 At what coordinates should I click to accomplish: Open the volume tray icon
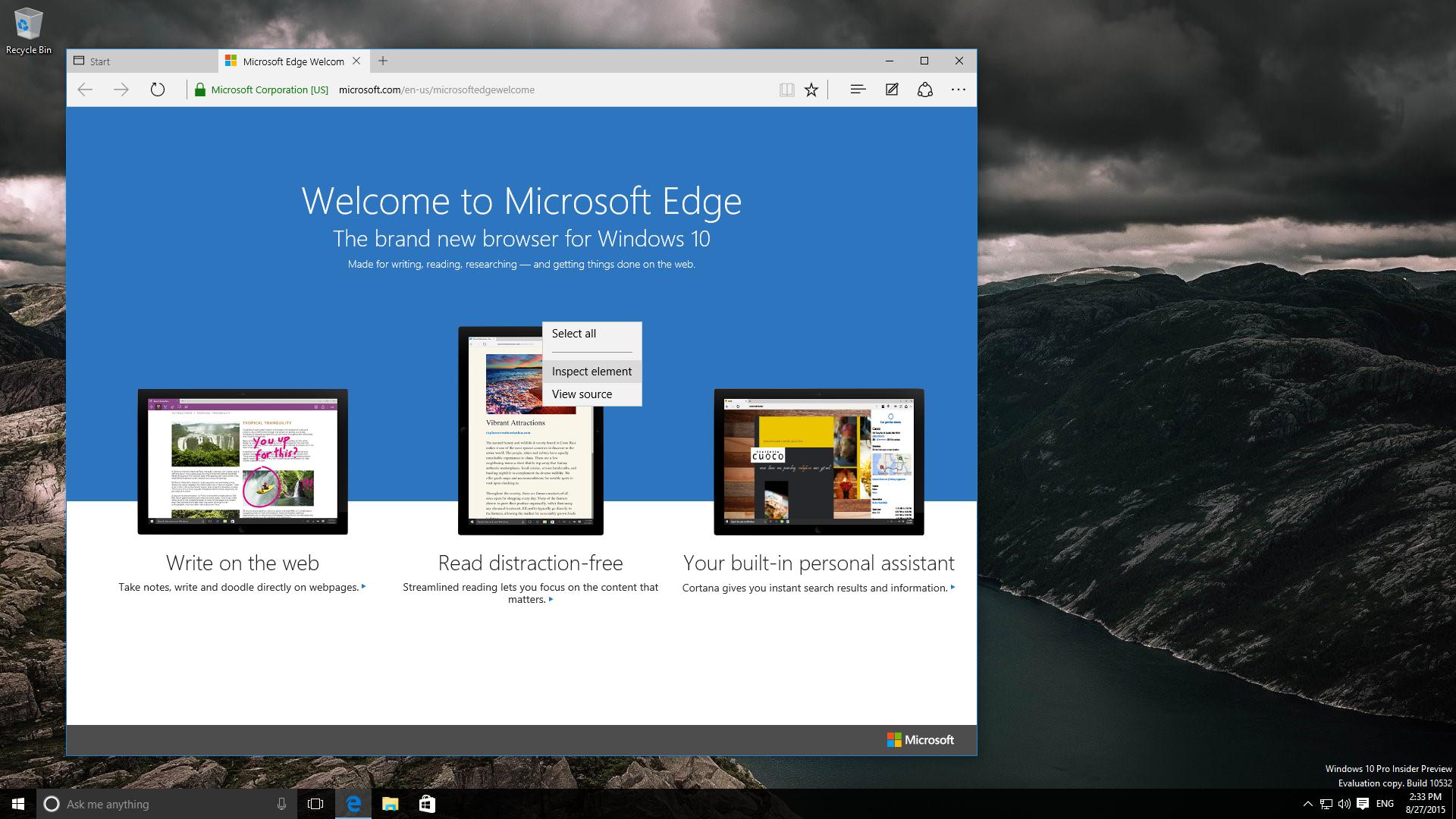[1344, 804]
